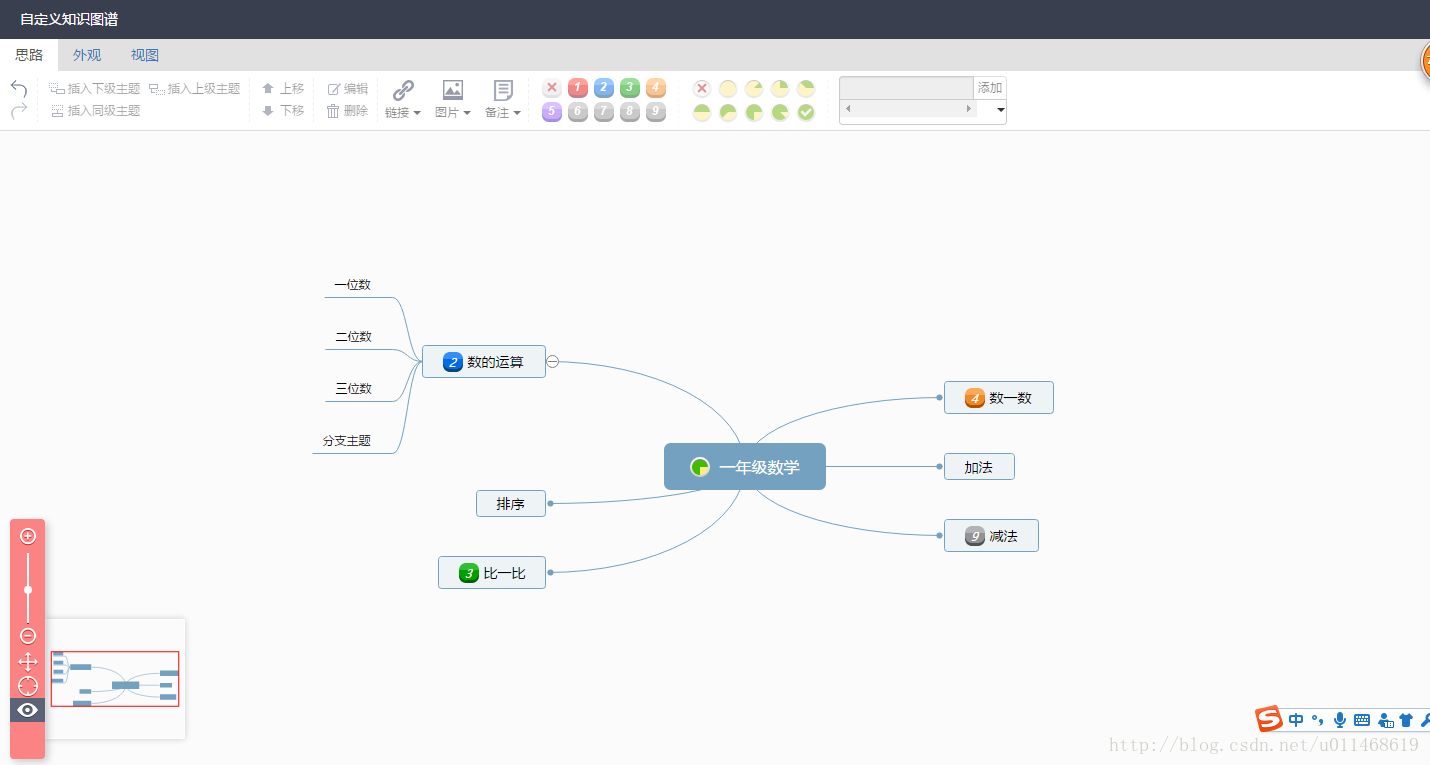Remove priority with the X priority icon
The width and height of the screenshot is (1430, 765).
pyautogui.click(x=552, y=88)
